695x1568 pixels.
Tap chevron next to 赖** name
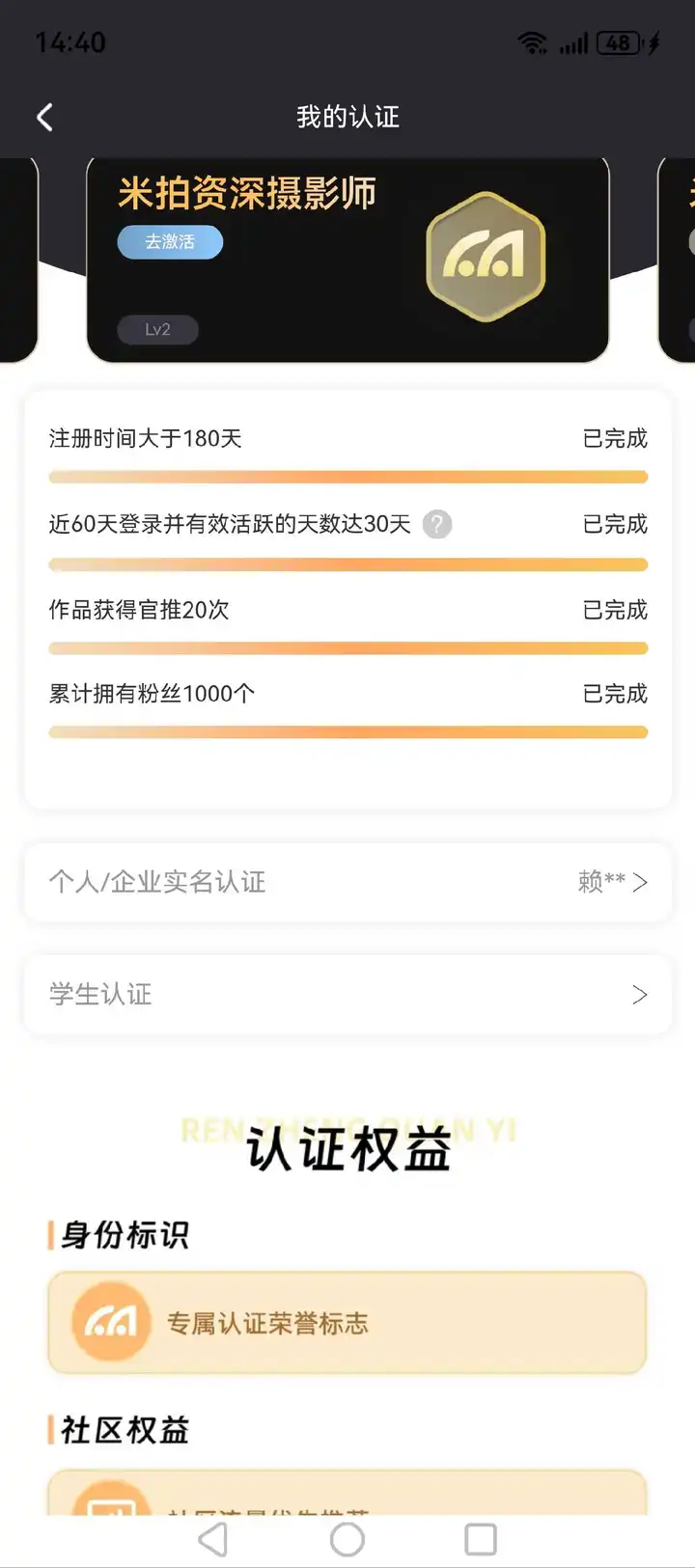coord(640,882)
